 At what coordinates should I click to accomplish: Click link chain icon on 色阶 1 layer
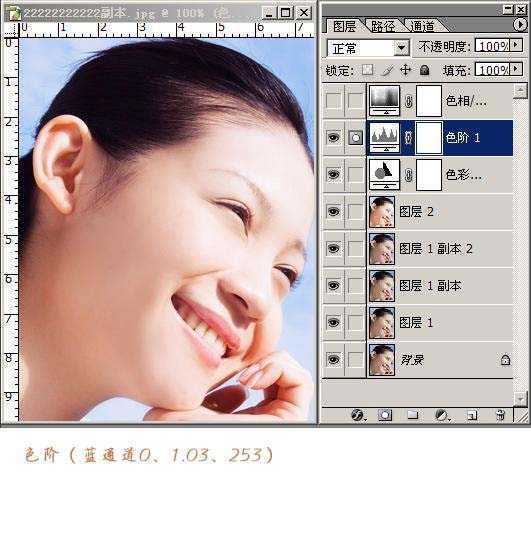pos(408,138)
